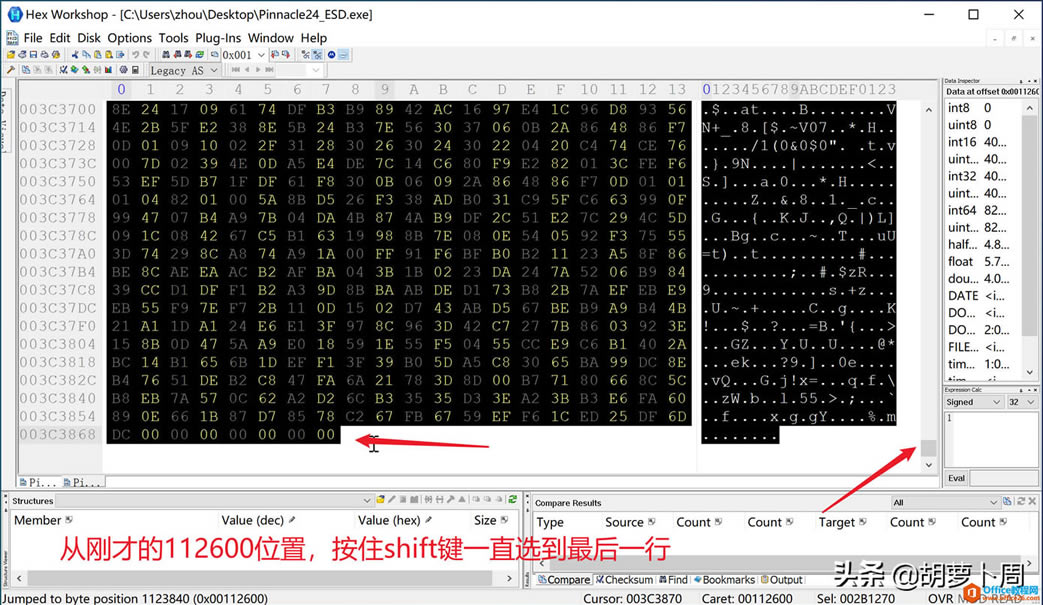Open the All filter dropdown in Compare Results
Screen dimensions: 1043x605
pos(993,502)
